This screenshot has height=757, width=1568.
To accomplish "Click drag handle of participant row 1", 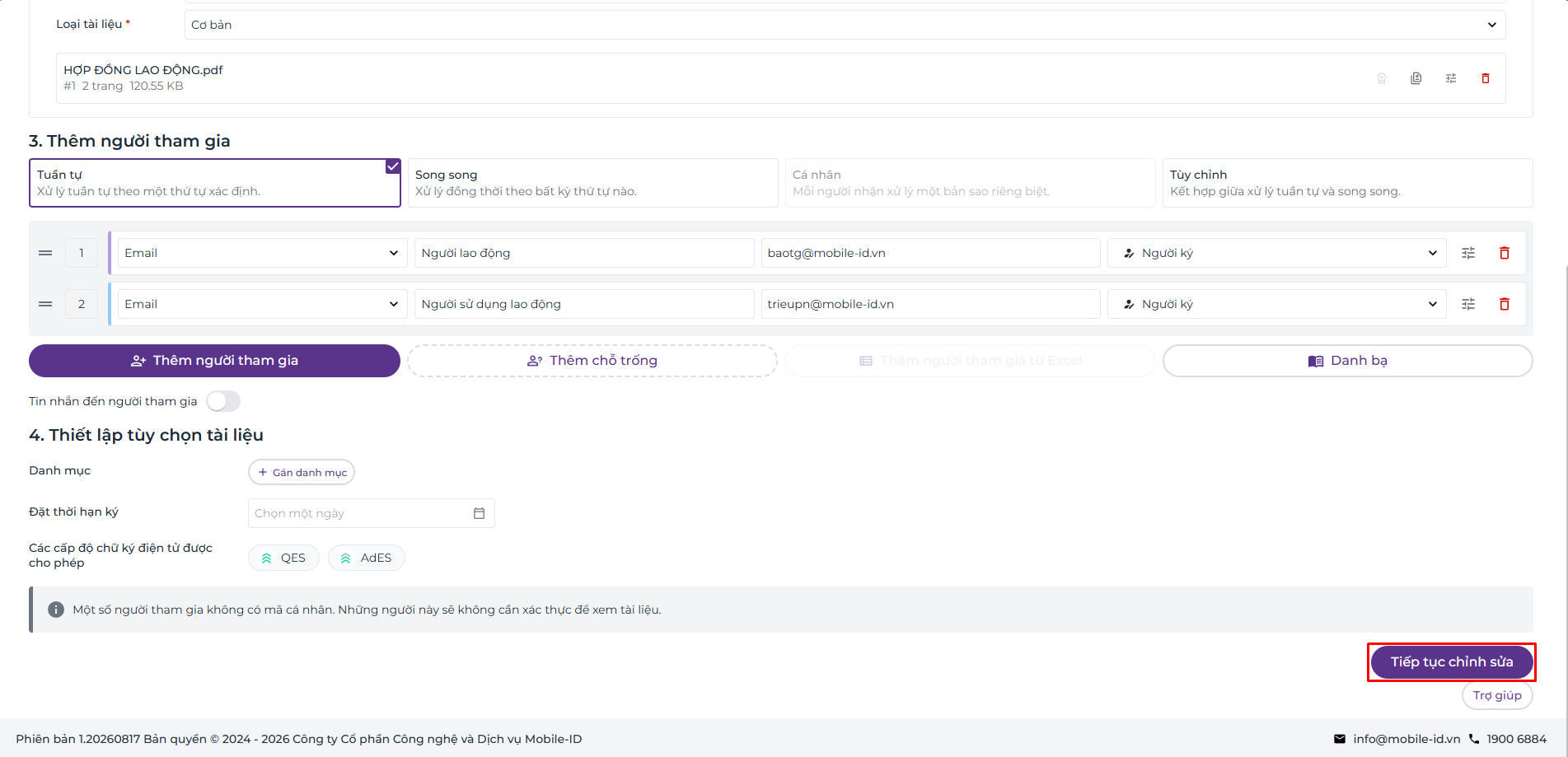I will tap(45, 253).
